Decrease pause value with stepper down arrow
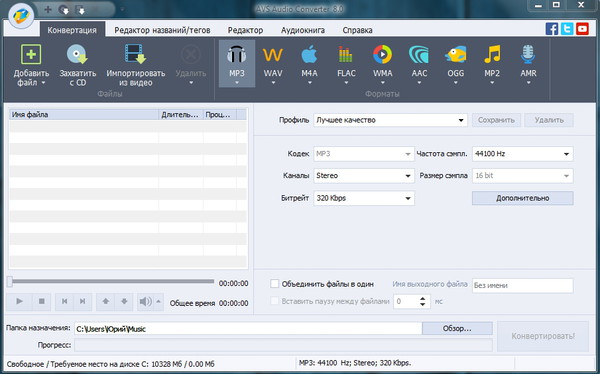Viewport: 600px width, 374px height. pyautogui.click(x=422, y=304)
